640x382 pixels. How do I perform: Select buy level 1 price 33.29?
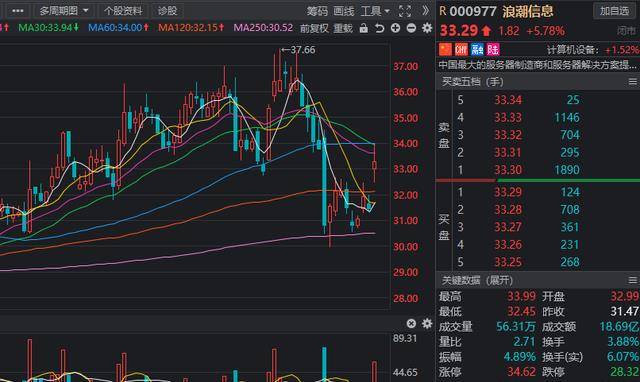coord(508,192)
